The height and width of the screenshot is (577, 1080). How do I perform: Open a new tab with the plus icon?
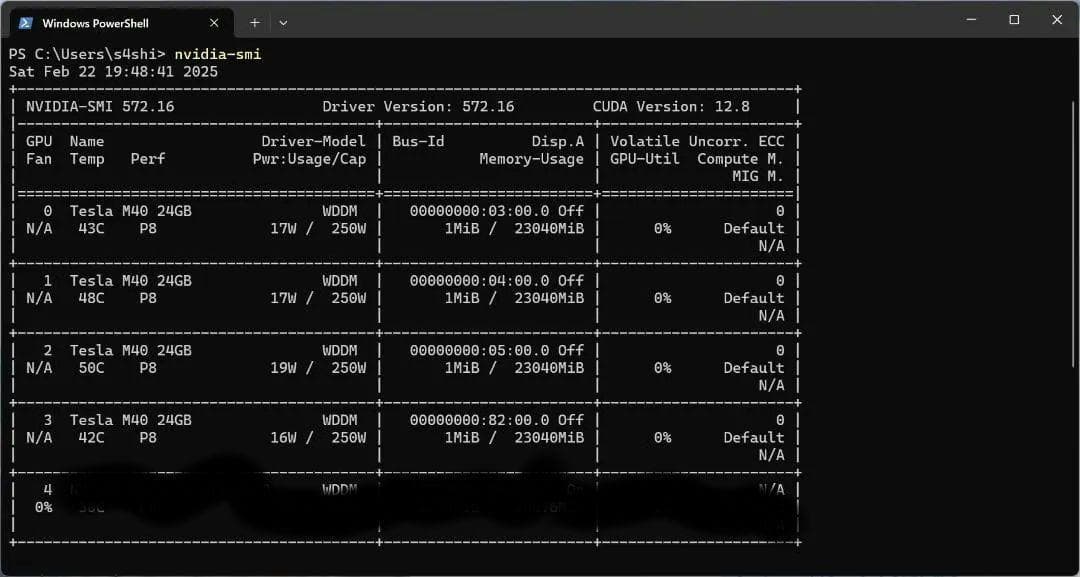point(254,21)
